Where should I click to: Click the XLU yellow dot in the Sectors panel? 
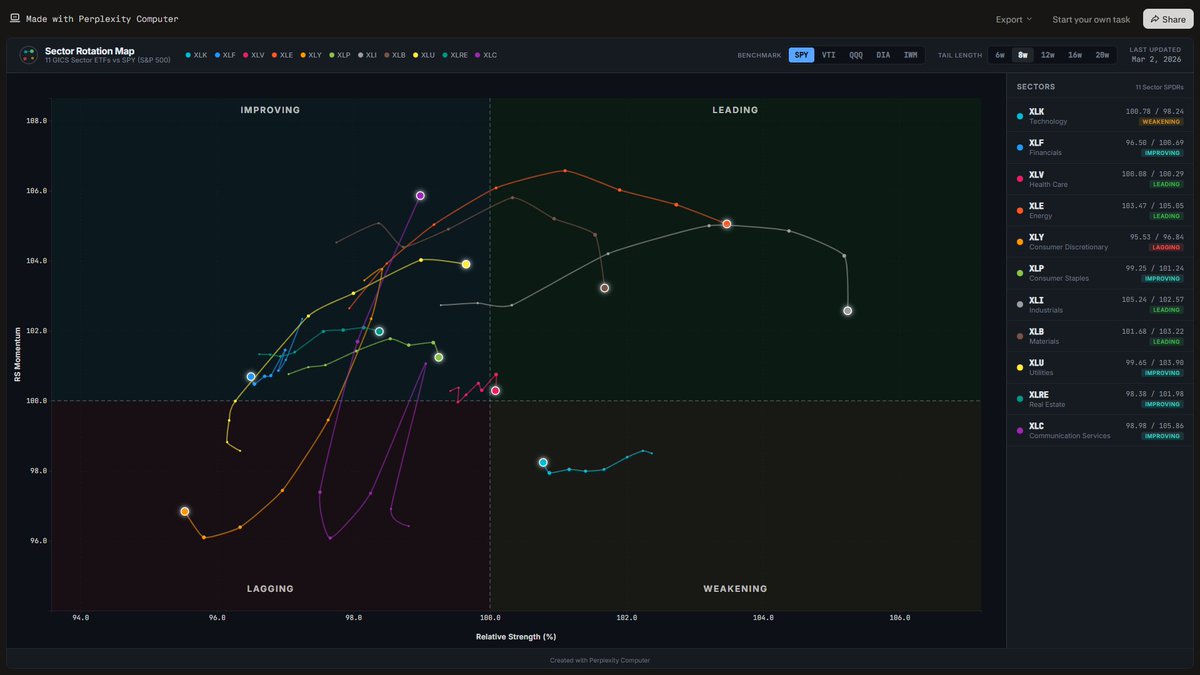(1019, 367)
